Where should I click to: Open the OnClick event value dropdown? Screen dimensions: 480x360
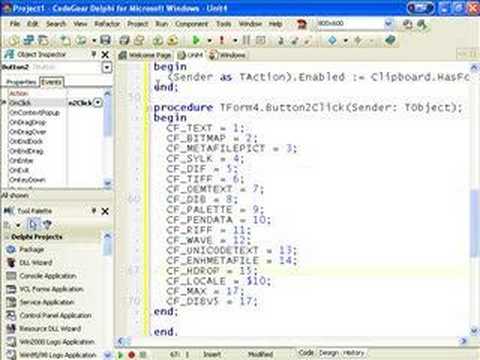tap(98, 102)
